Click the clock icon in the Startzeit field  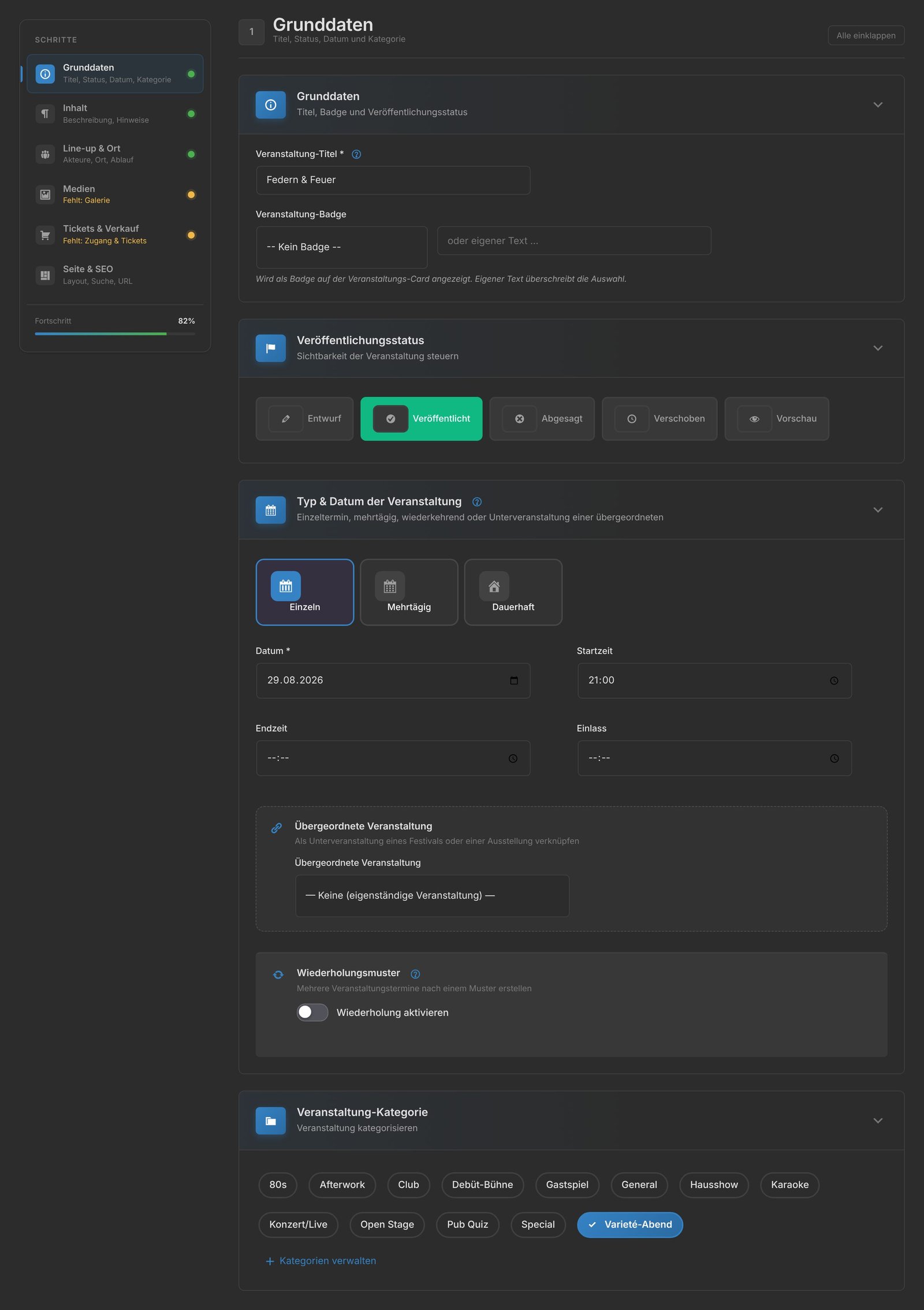[x=834, y=680]
